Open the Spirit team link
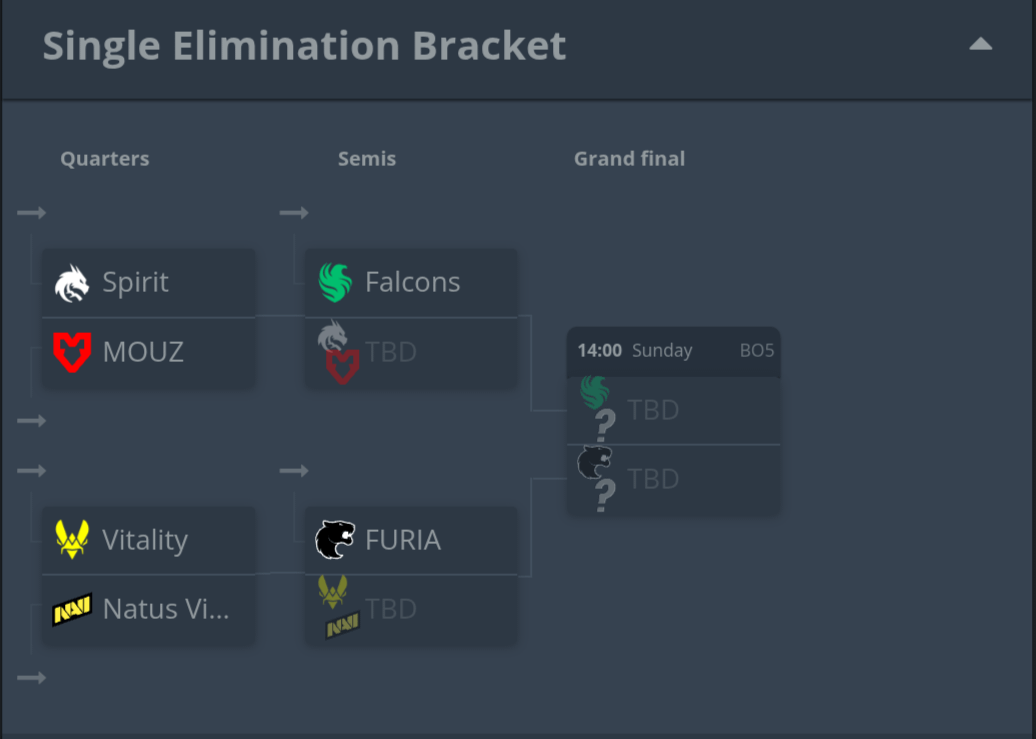 point(136,283)
